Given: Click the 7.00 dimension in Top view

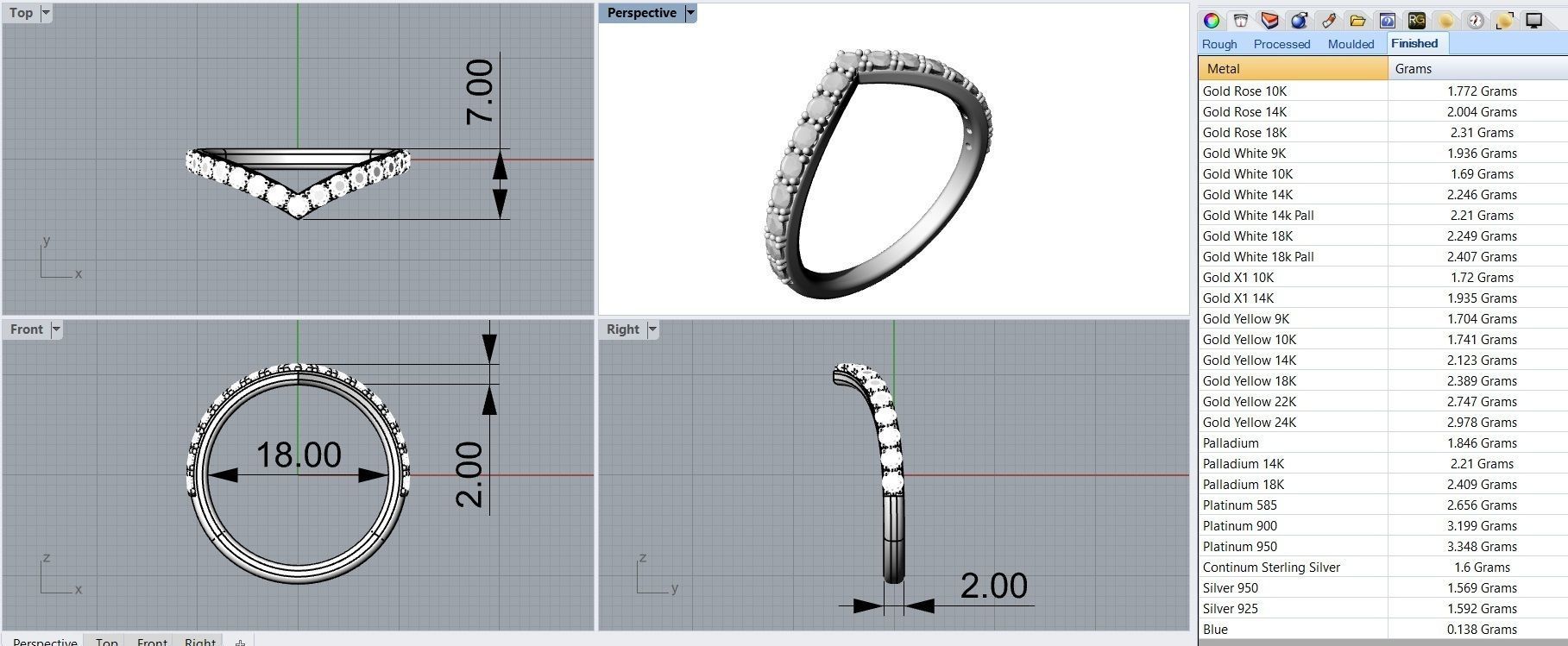Looking at the screenshot, I should pos(480,91).
